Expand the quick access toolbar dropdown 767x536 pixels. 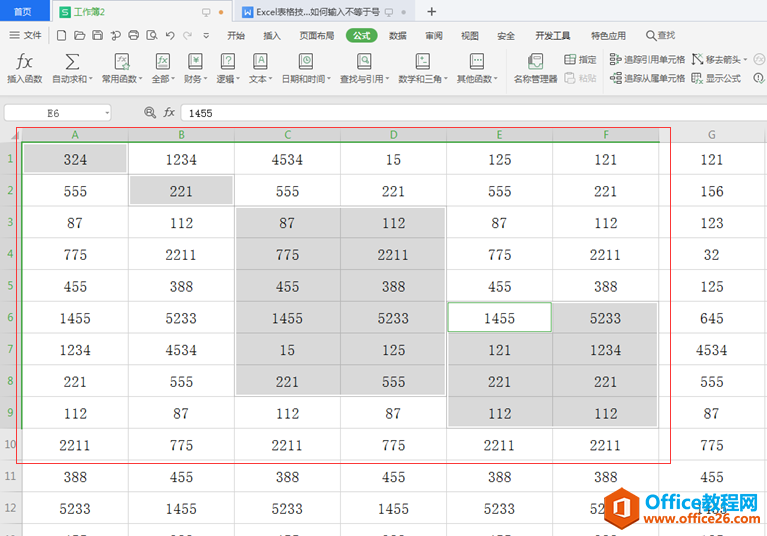[x=206, y=35]
